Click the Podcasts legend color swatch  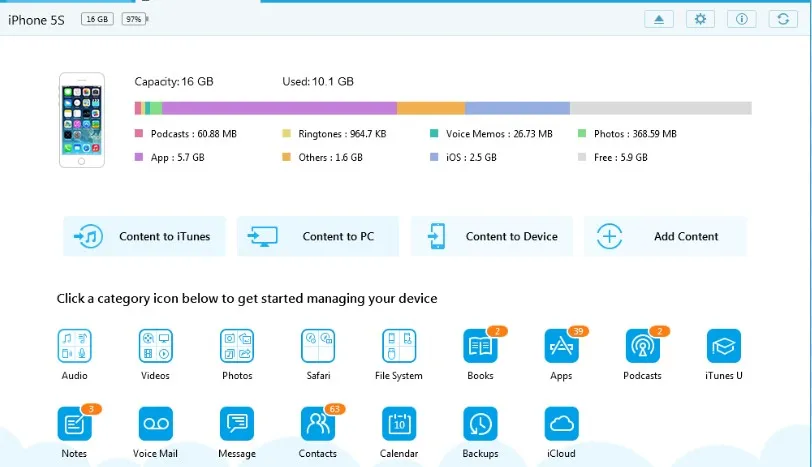click(139, 134)
